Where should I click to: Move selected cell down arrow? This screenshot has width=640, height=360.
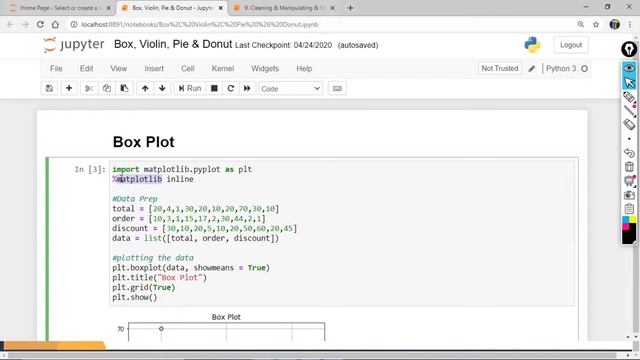[162, 89]
